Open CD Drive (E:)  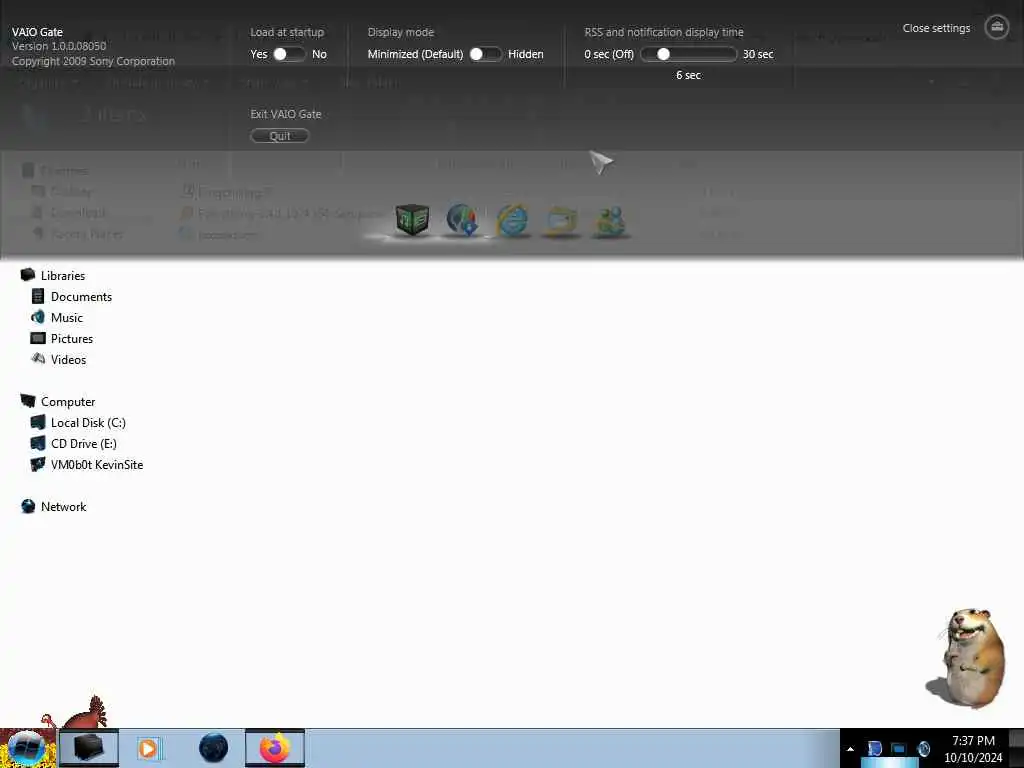84,443
